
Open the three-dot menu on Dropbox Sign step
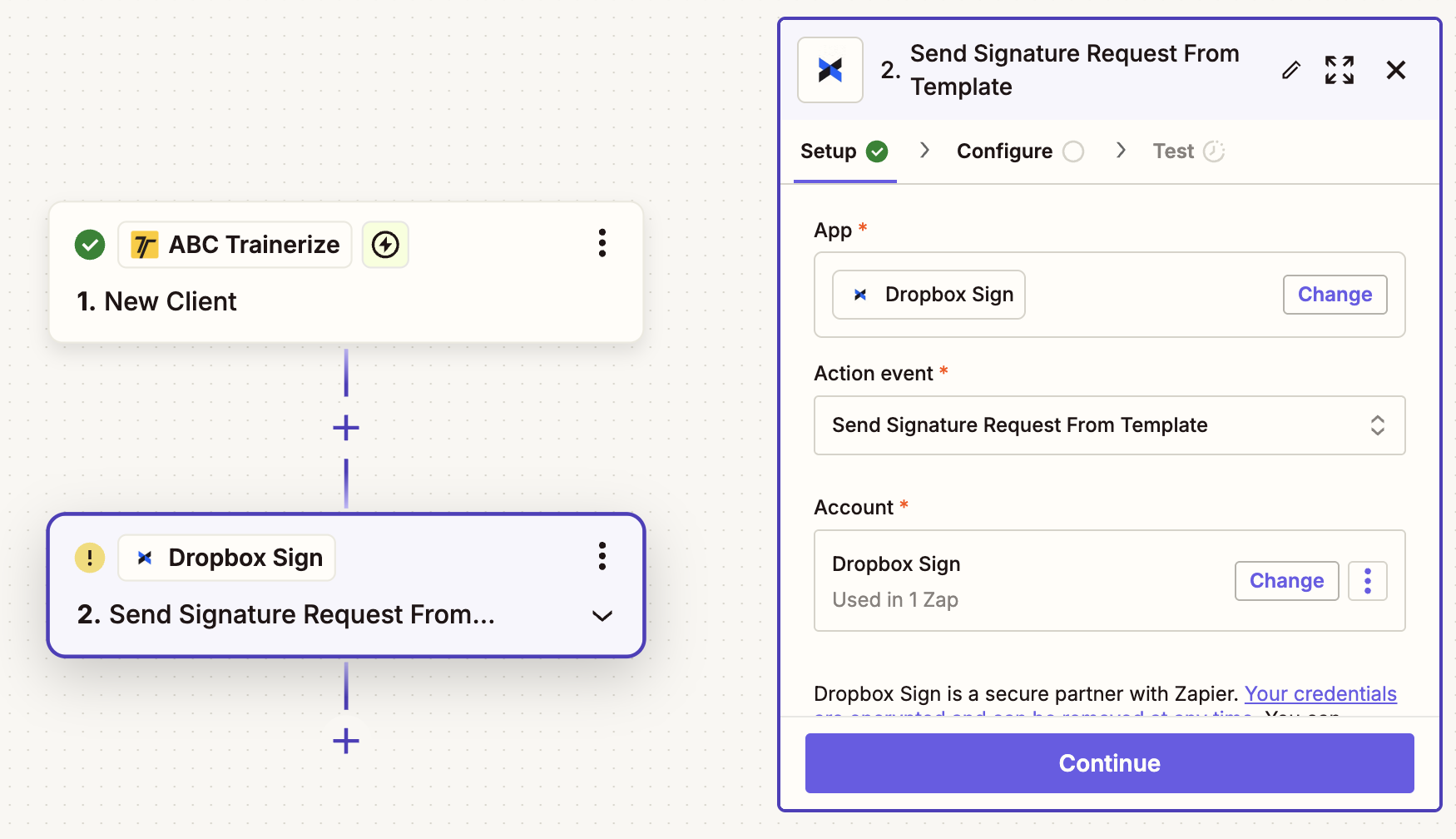pyautogui.click(x=602, y=556)
